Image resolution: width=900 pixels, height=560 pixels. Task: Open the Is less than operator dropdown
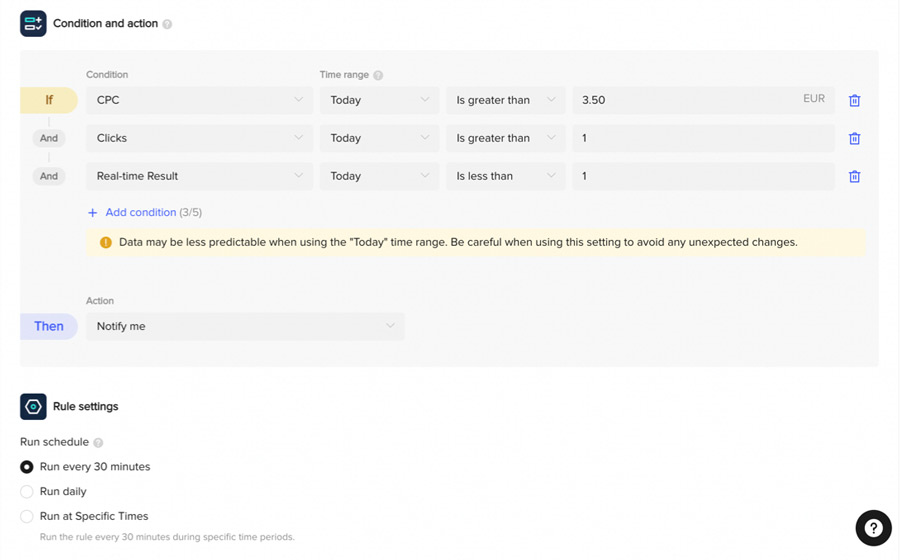[505, 176]
